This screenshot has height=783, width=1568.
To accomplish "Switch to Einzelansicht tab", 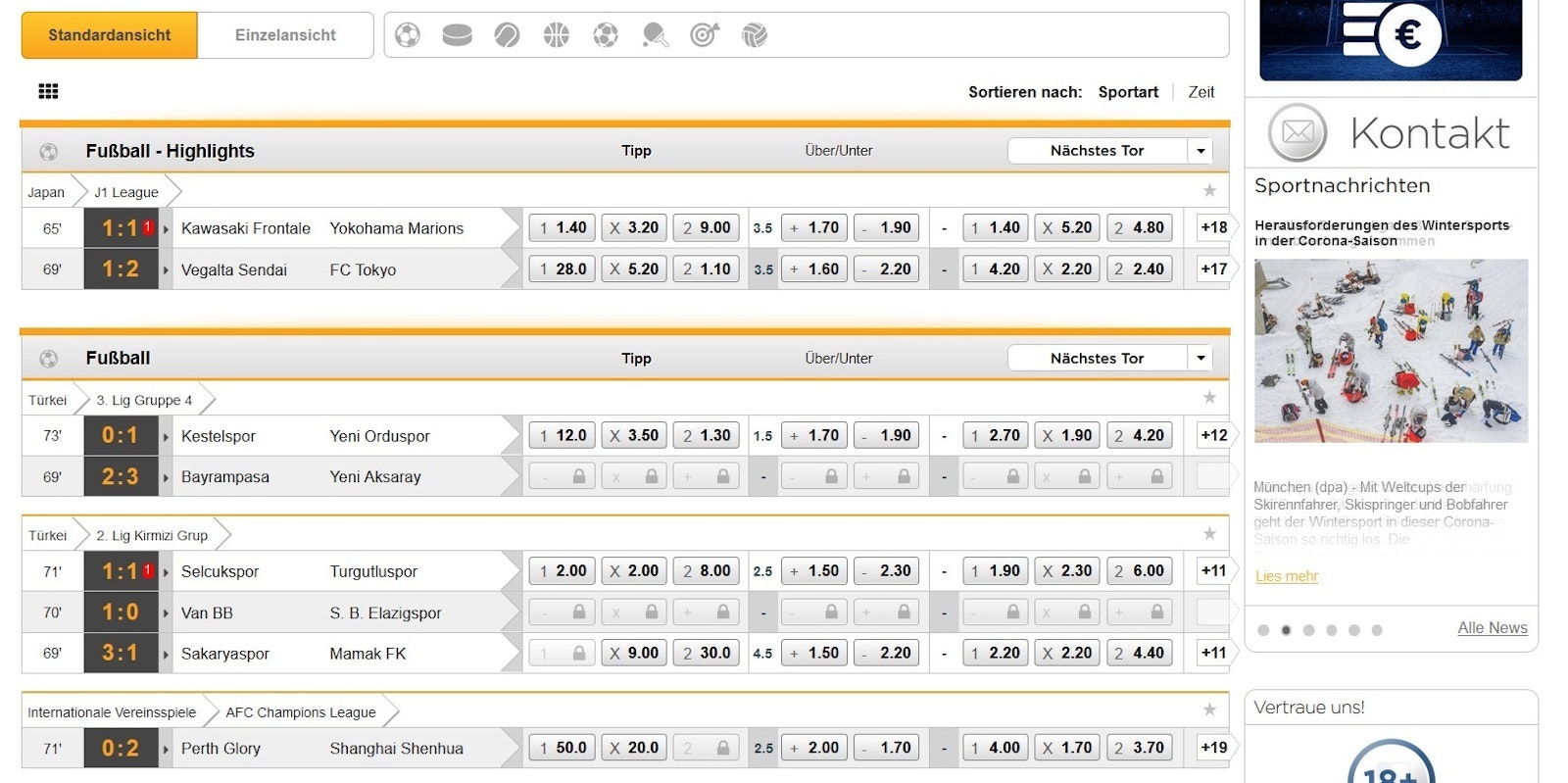I will (285, 35).
